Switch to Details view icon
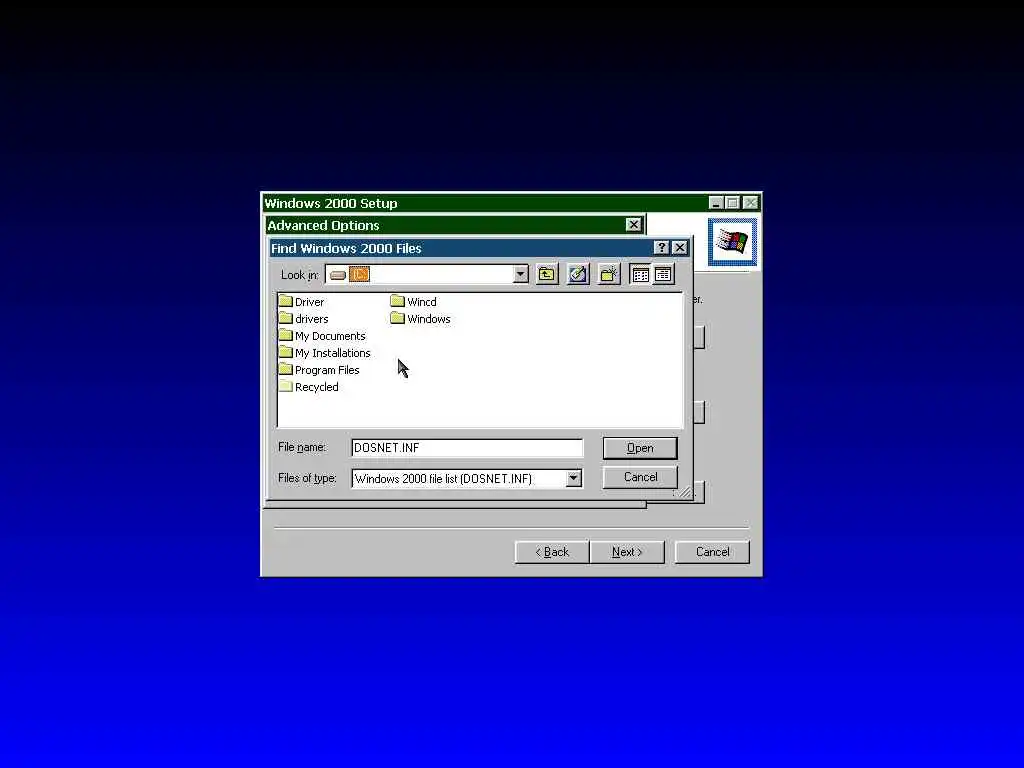The image size is (1024, 768). coord(663,274)
